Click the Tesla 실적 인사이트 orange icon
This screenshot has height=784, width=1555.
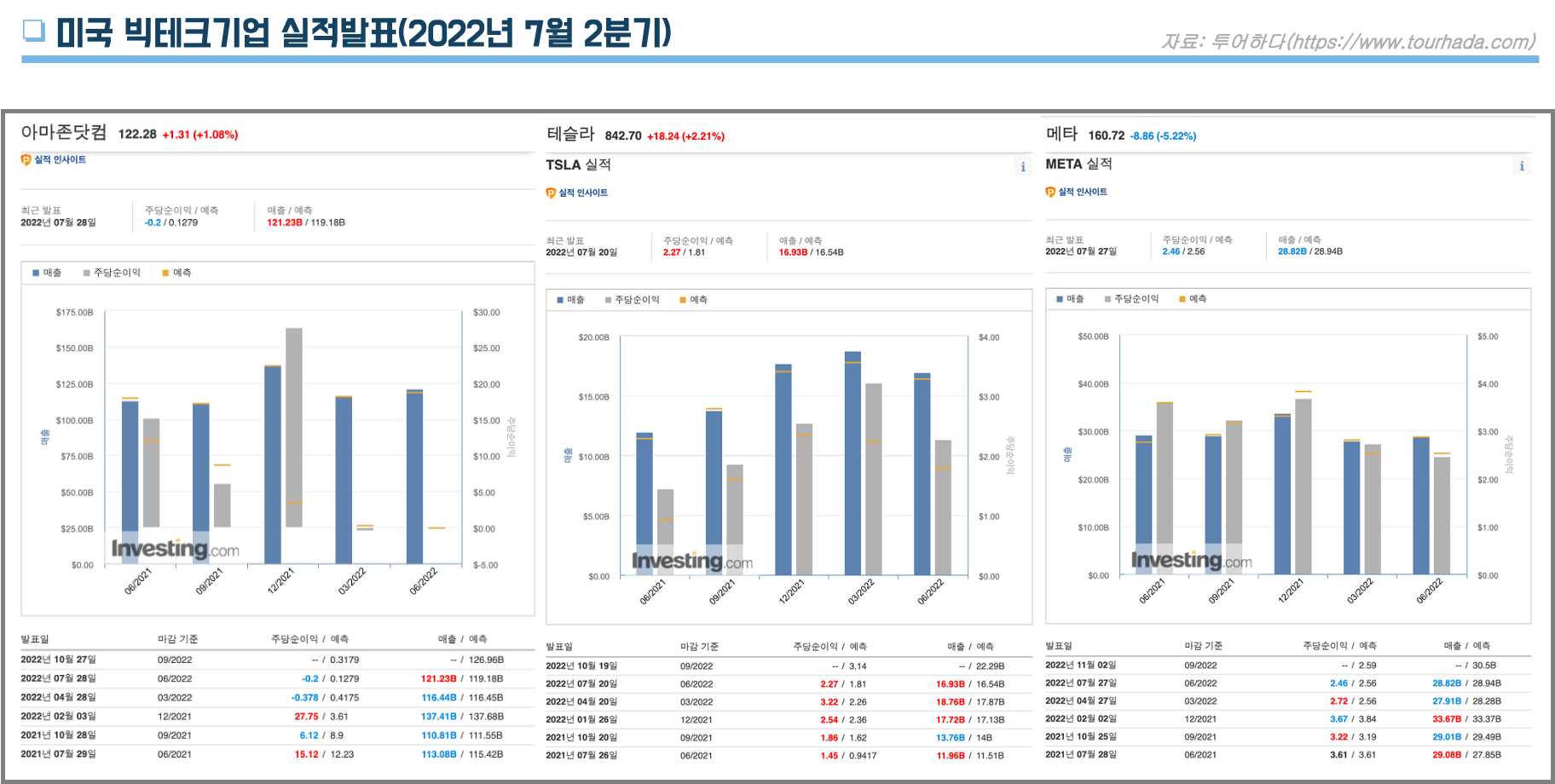551,193
